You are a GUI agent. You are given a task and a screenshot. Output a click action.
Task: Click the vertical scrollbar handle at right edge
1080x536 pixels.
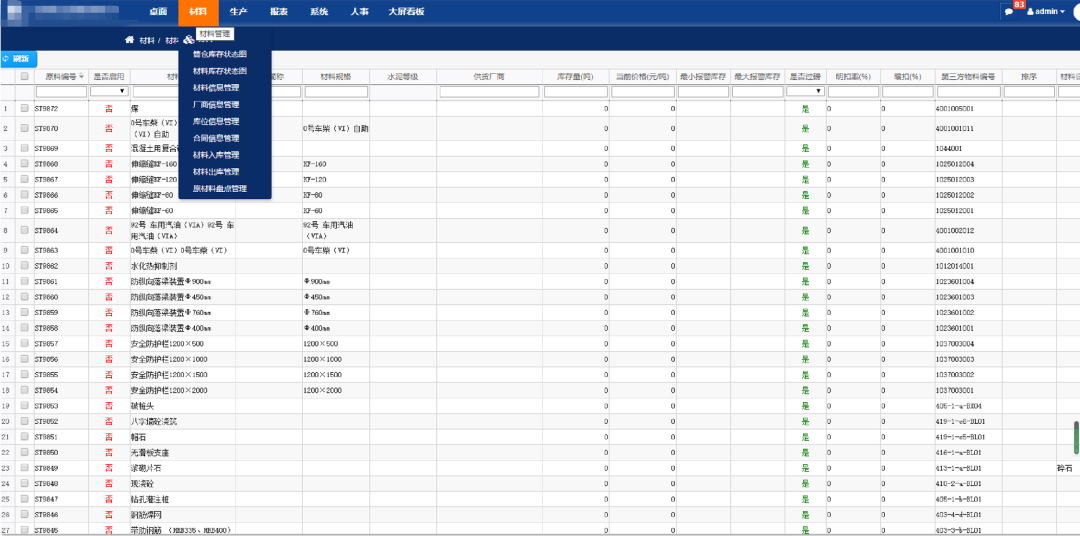pos(1076,437)
